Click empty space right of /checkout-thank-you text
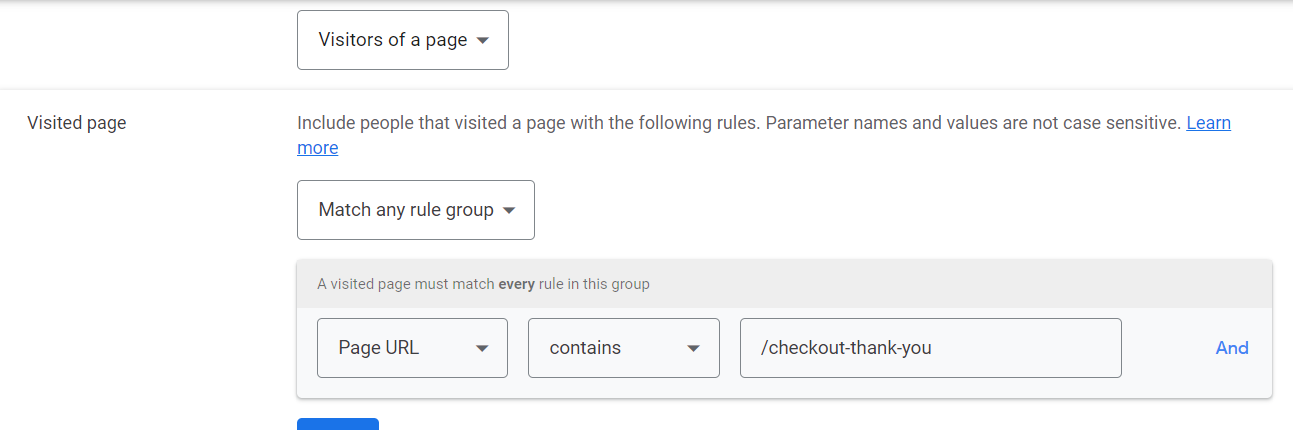 point(1030,348)
